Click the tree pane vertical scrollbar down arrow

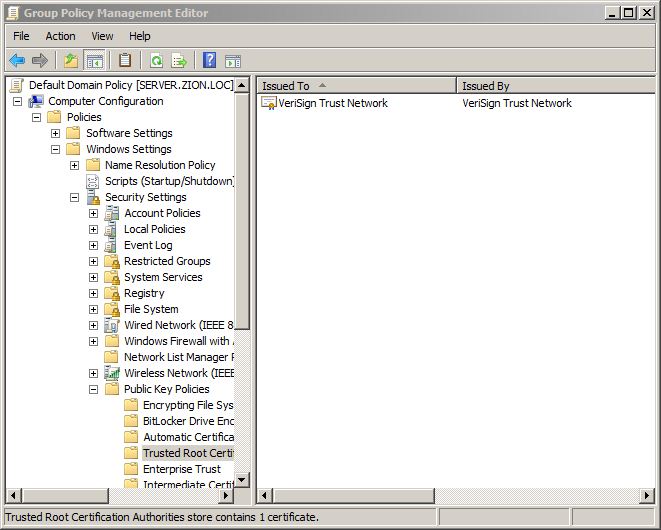(x=242, y=480)
